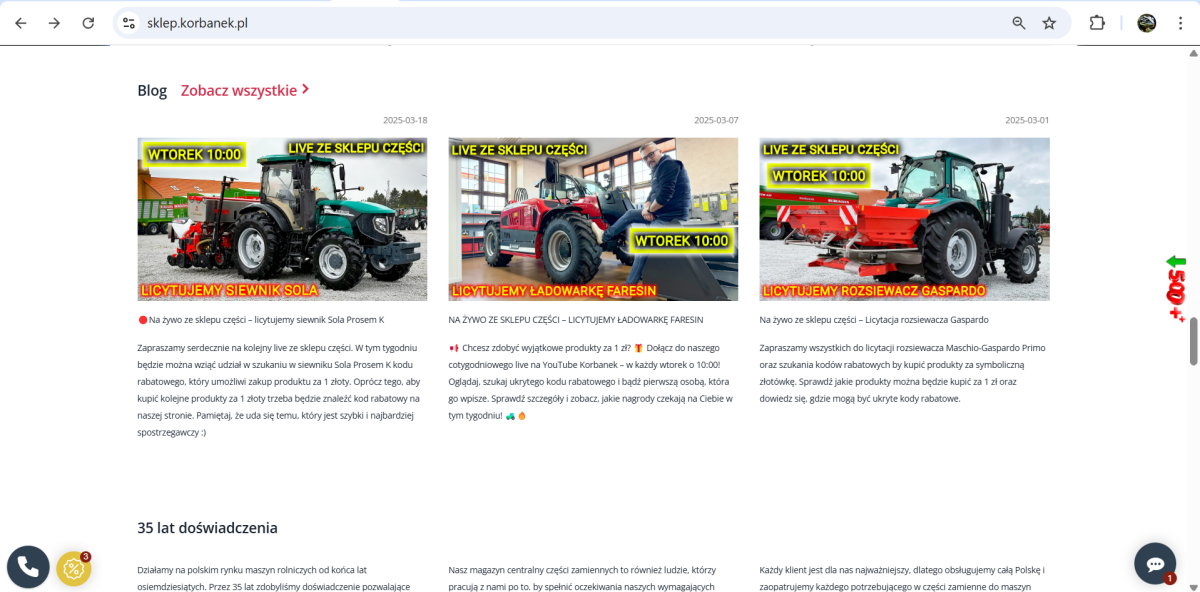
Task: Open Licytacja rozsiewacza Gaspardo post title
Action: (x=874, y=320)
